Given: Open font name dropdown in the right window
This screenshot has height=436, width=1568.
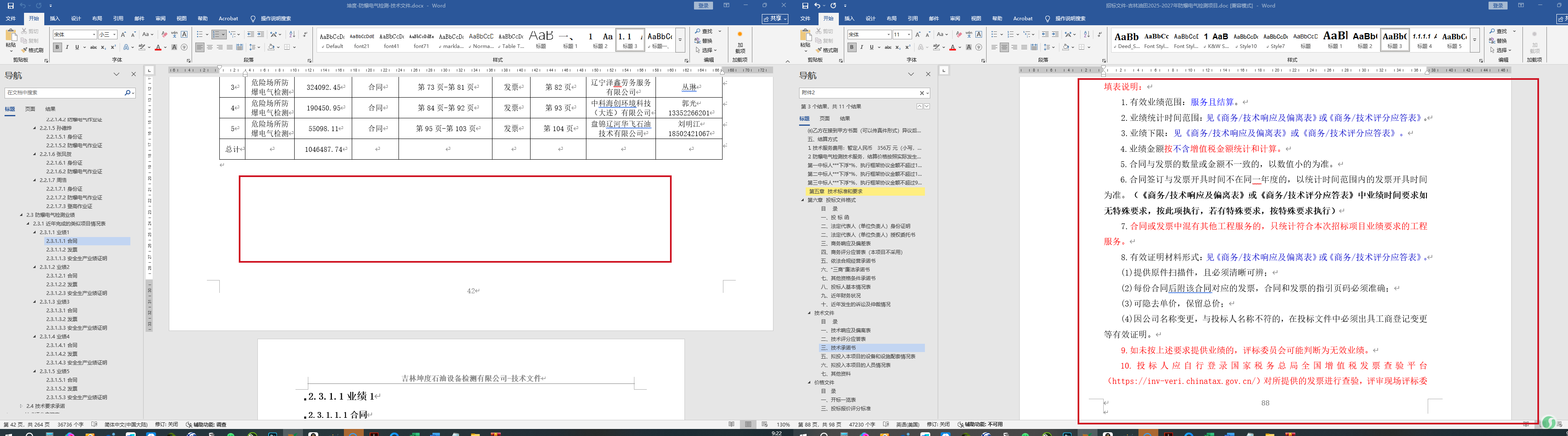Looking at the screenshot, I should pos(888,35).
